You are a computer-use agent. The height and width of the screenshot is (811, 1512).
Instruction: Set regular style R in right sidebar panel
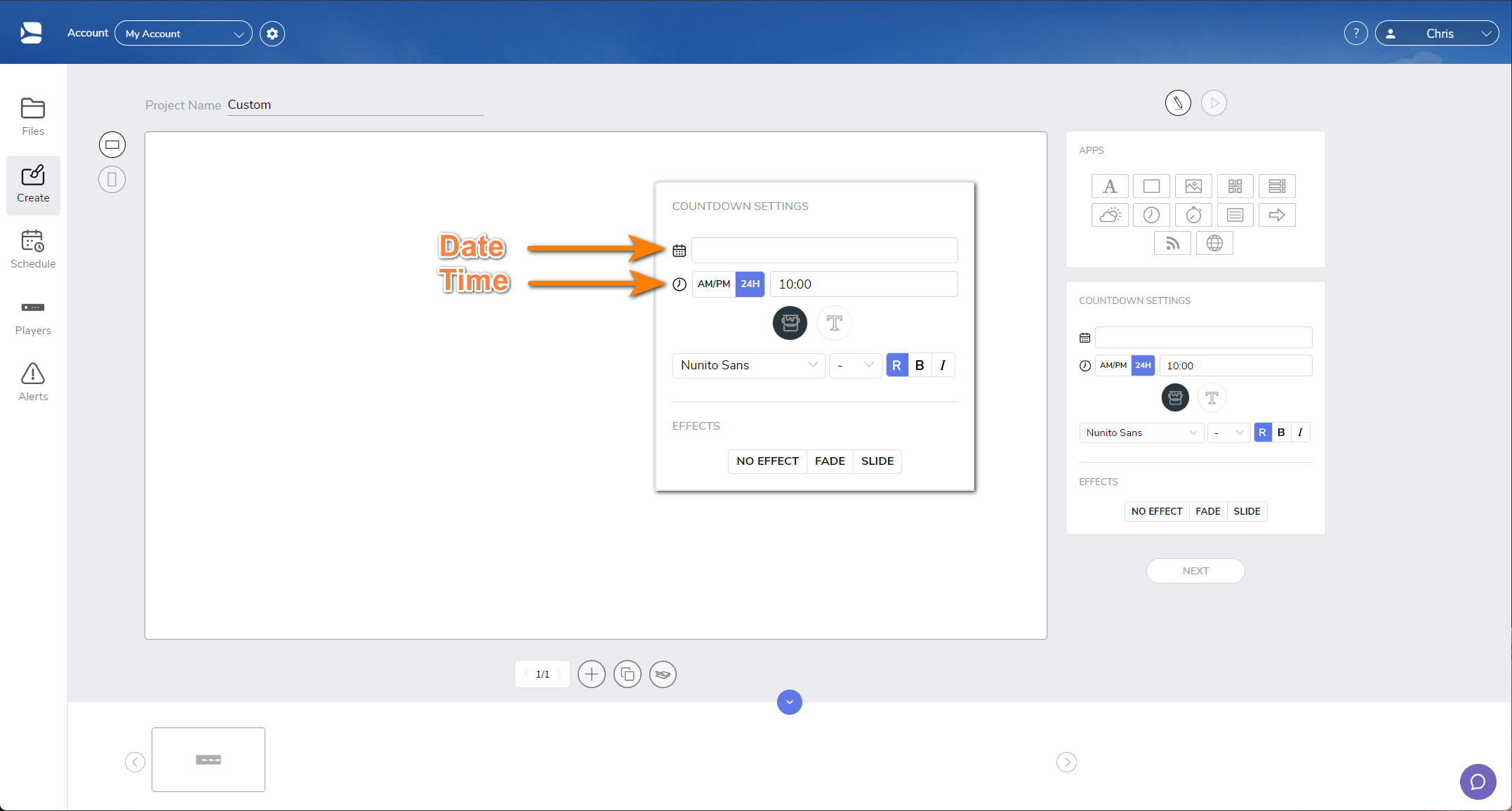pyautogui.click(x=1263, y=433)
